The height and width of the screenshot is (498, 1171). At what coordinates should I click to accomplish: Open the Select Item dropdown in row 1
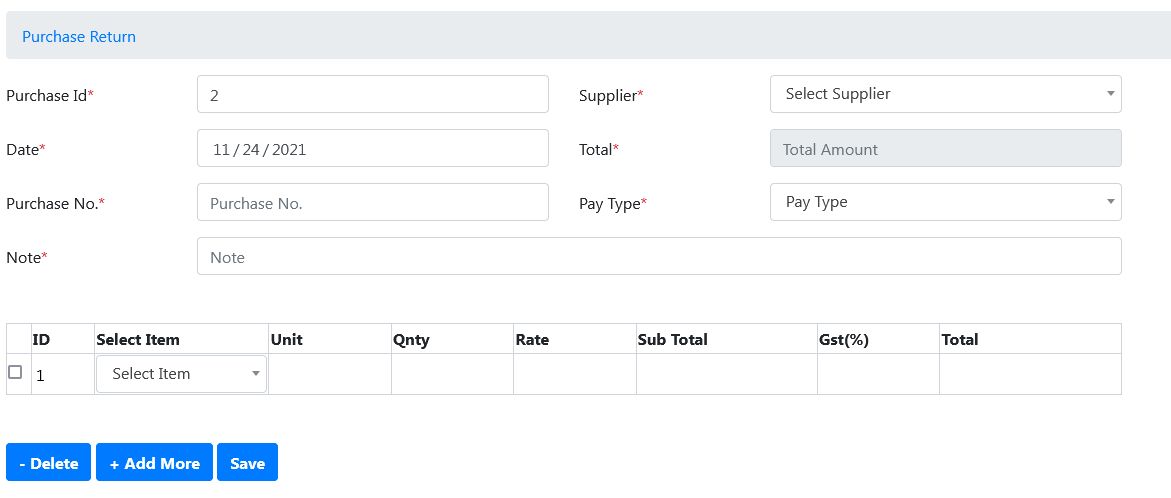point(181,374)
